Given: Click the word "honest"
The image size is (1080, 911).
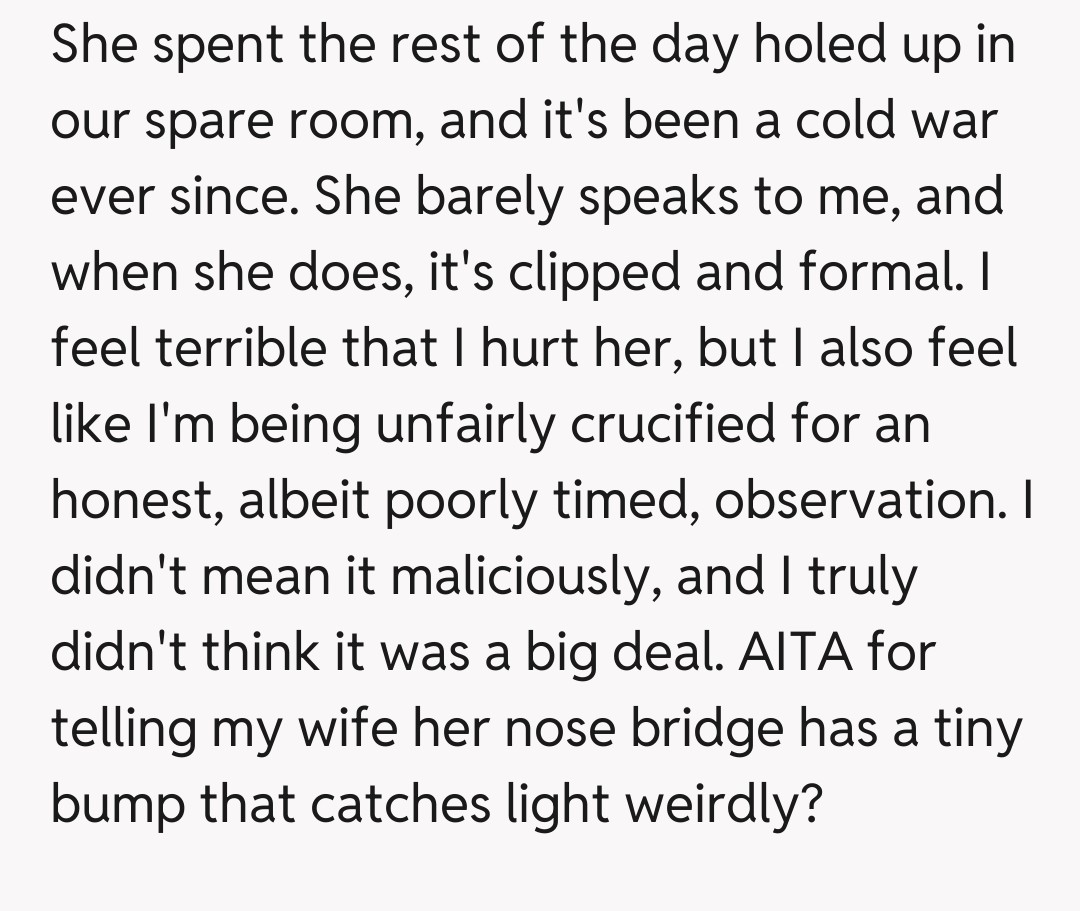Looking at the screenshot, I should point(134,500).
